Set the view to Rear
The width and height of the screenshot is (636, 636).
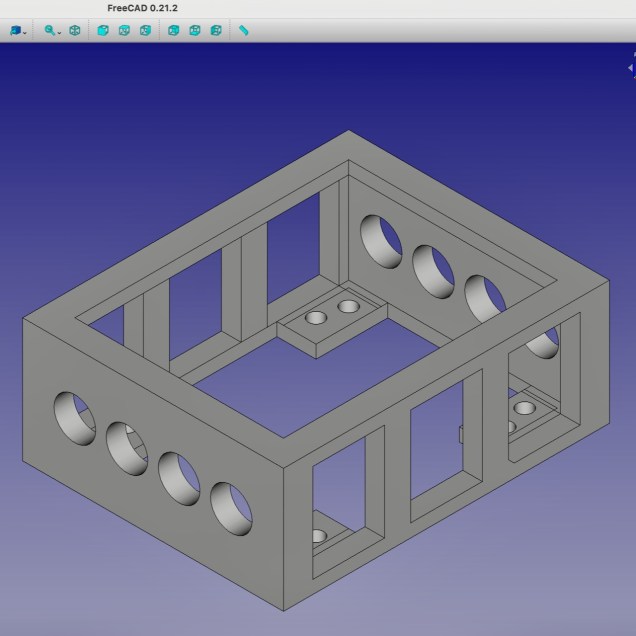pyautogui.click(x=174, y=31)
